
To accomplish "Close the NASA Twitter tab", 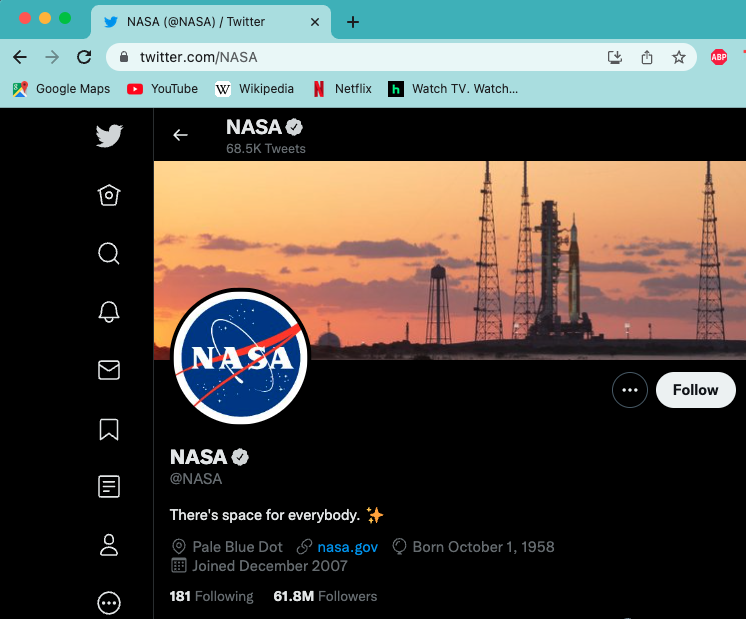I will coord(314,22).
